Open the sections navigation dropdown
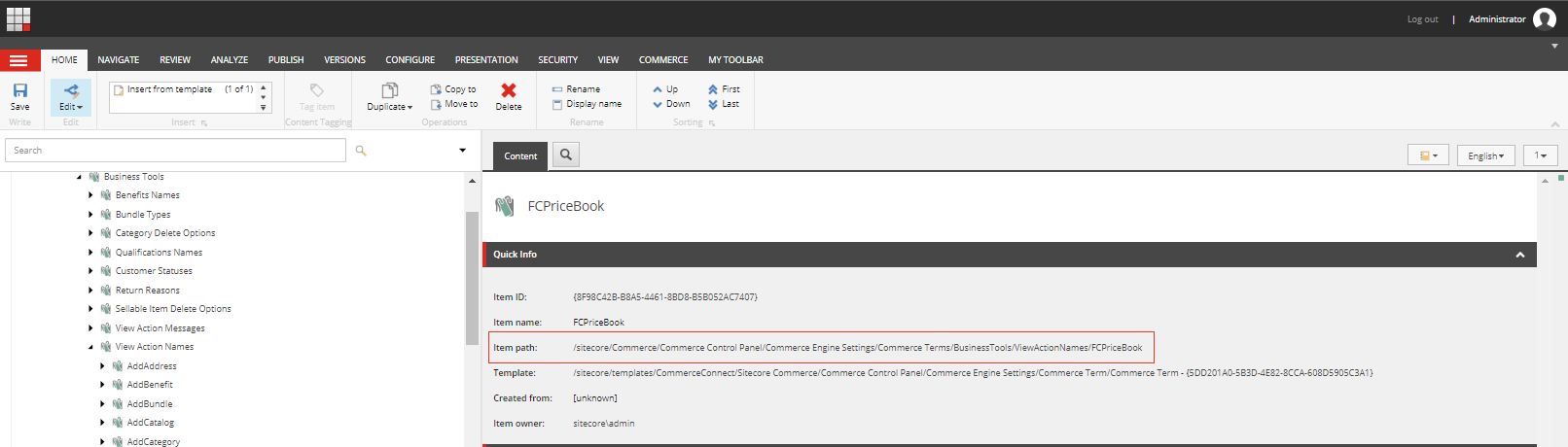1568x447 pixels. coord(1428,155)
